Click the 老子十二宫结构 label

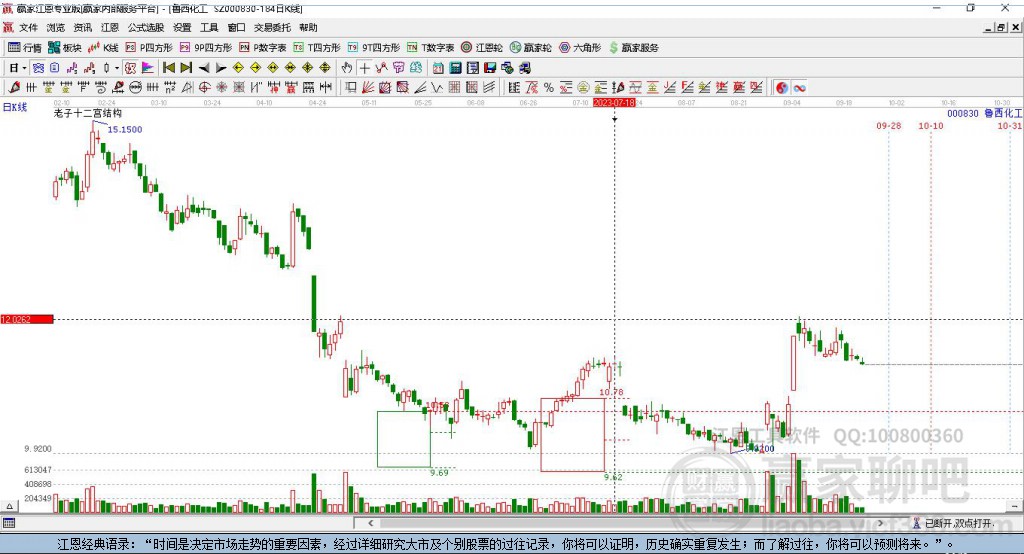88,113
